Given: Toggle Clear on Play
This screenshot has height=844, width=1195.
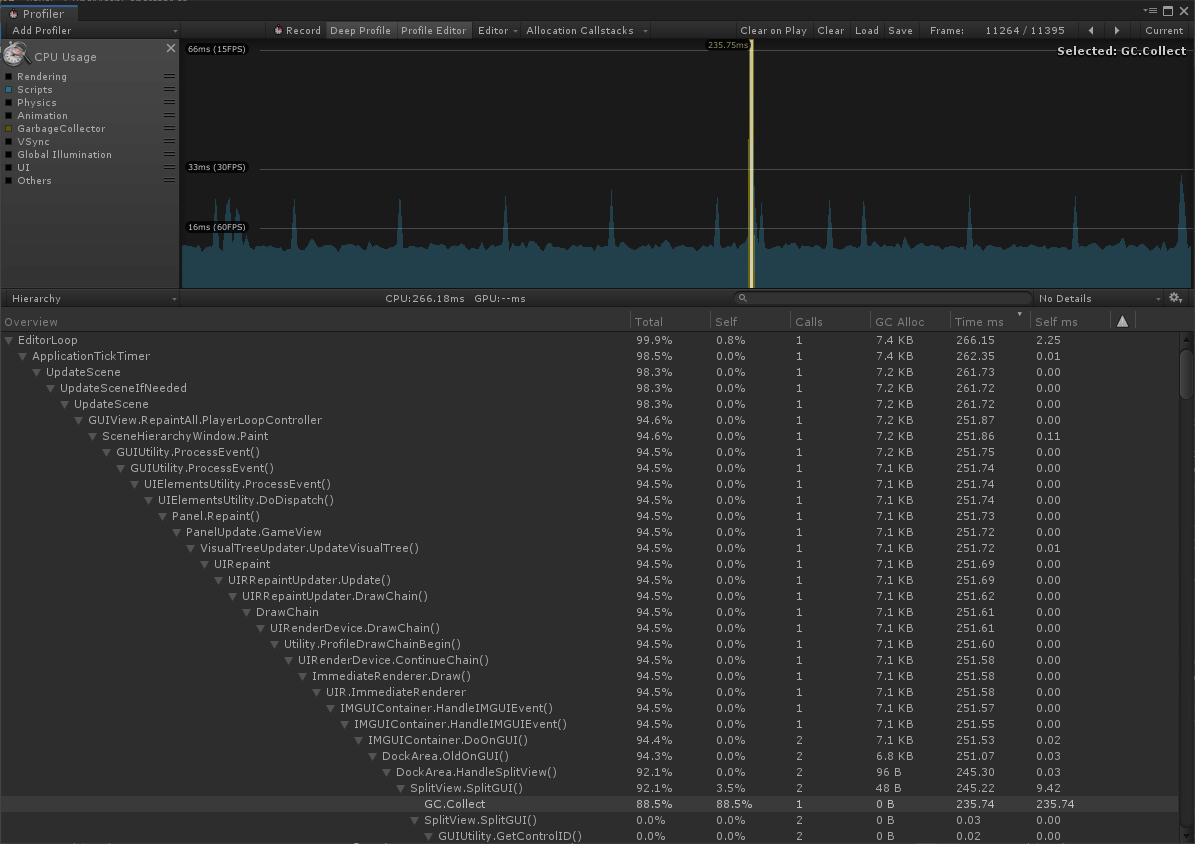Looking at the screenshot, I should pos(773,30).
